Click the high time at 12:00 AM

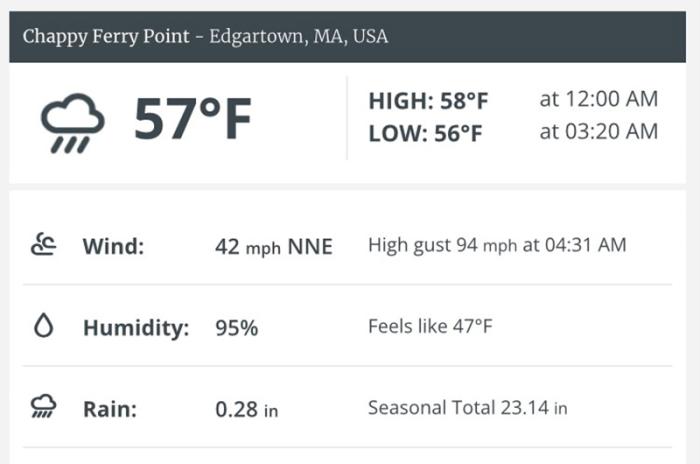[599, 99]
